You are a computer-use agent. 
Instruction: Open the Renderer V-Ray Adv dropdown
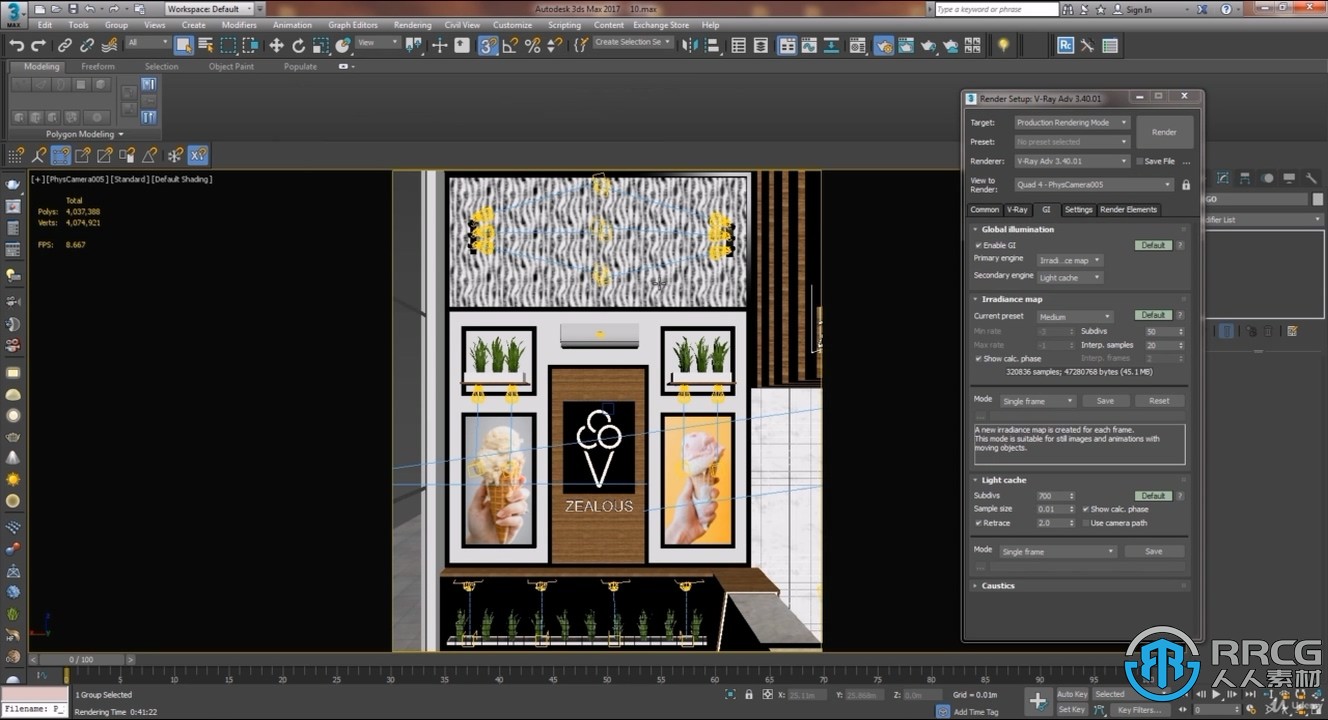pyautogui.click(x=1072, y=161)
